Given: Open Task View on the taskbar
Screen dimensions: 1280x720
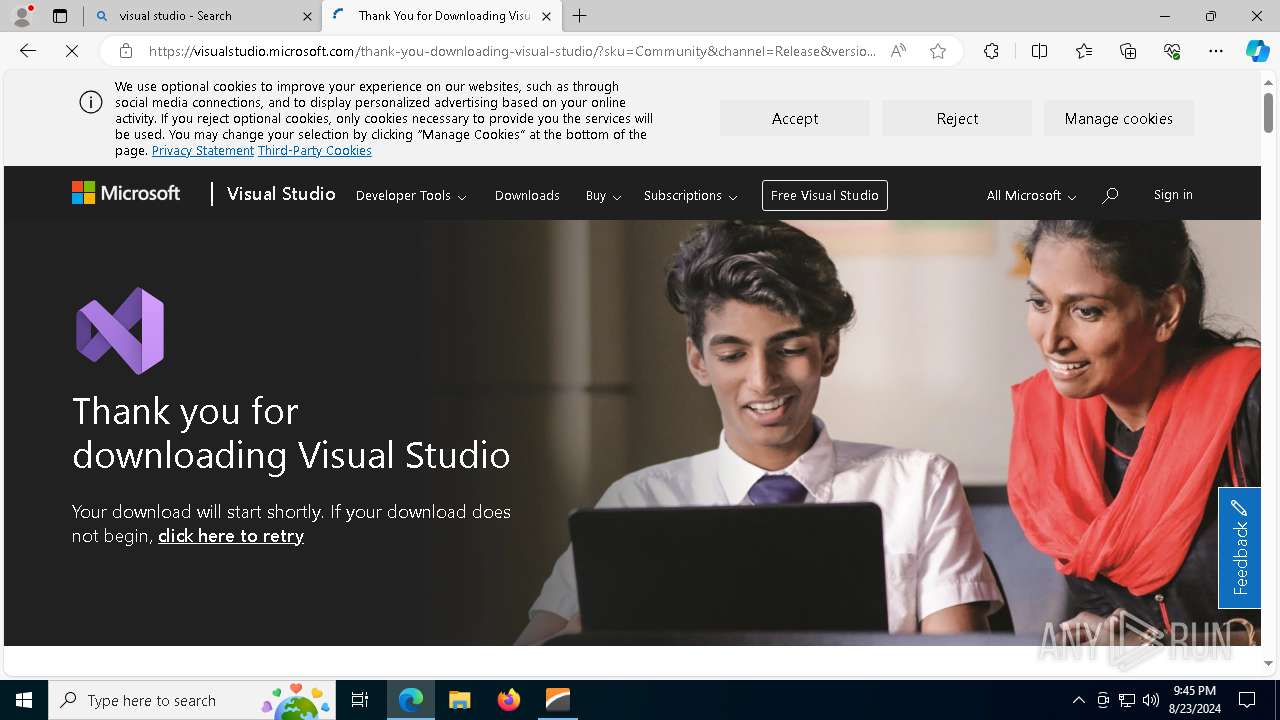Looking at the screenshot, I should pos(360,700).
